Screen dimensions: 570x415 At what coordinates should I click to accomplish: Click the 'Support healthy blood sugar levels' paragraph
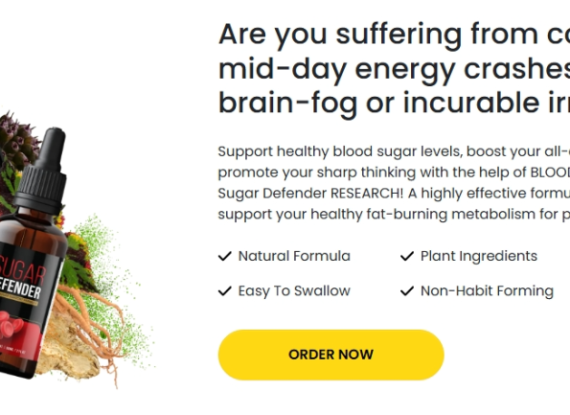[394, 183]
